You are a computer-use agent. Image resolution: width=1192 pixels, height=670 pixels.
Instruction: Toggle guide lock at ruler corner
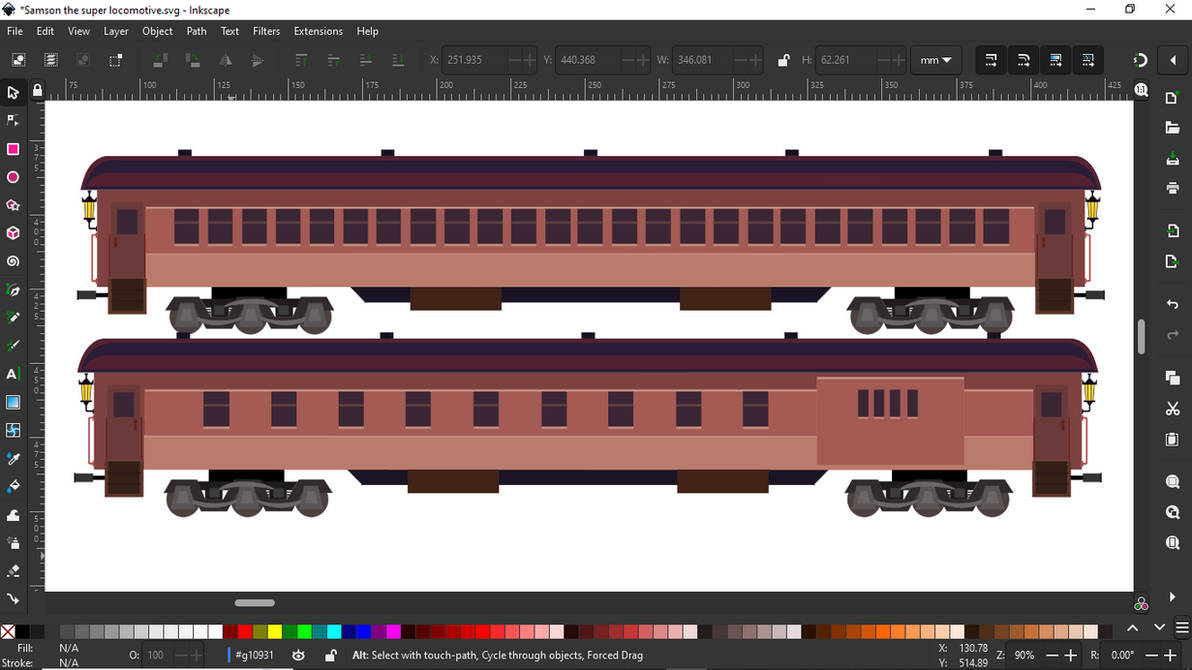click(x=37, y=90)
